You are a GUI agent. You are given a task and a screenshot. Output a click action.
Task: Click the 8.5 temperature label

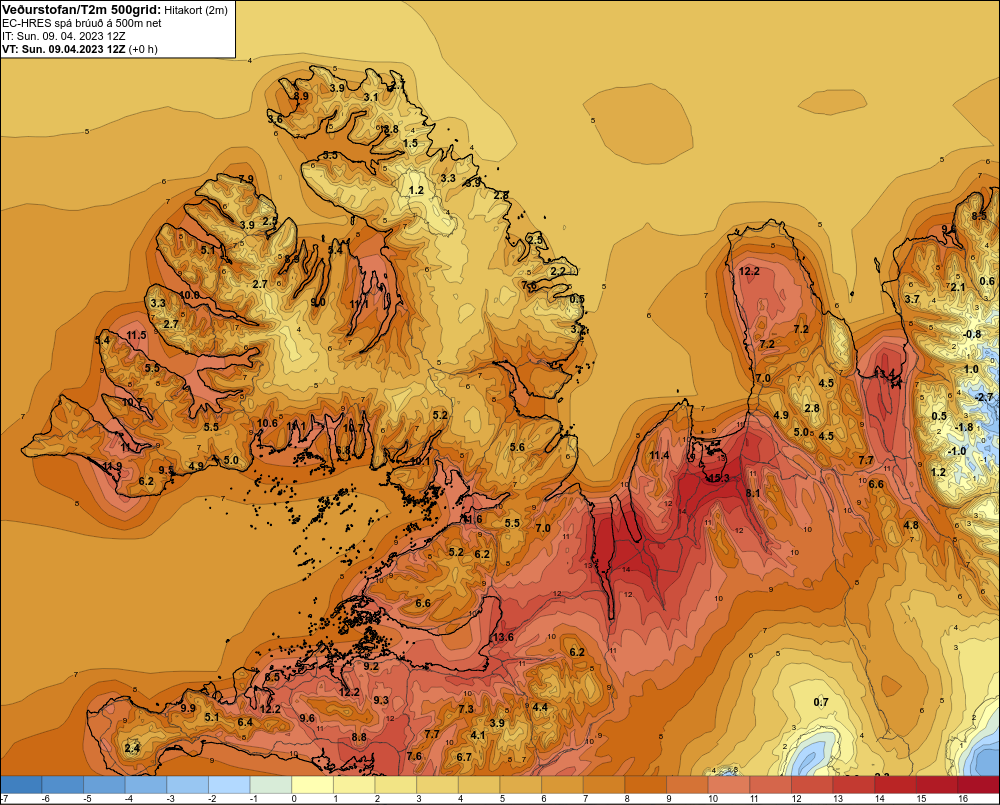point(979,216)
